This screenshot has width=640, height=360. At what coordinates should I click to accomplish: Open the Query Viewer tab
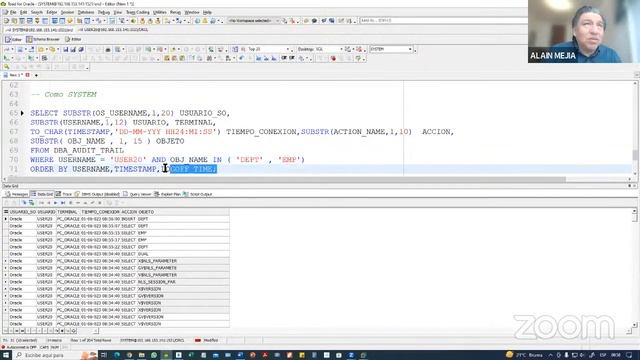[137, 194]
